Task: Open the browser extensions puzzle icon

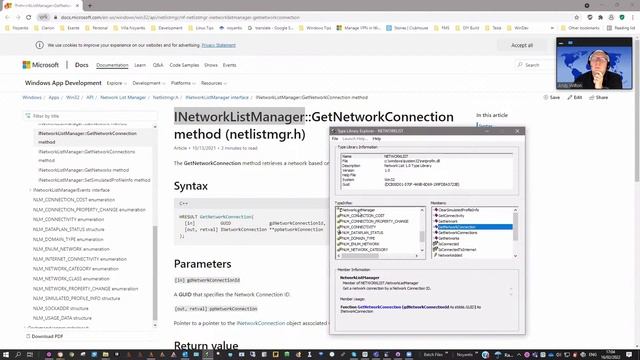Action: click(600, 17)
